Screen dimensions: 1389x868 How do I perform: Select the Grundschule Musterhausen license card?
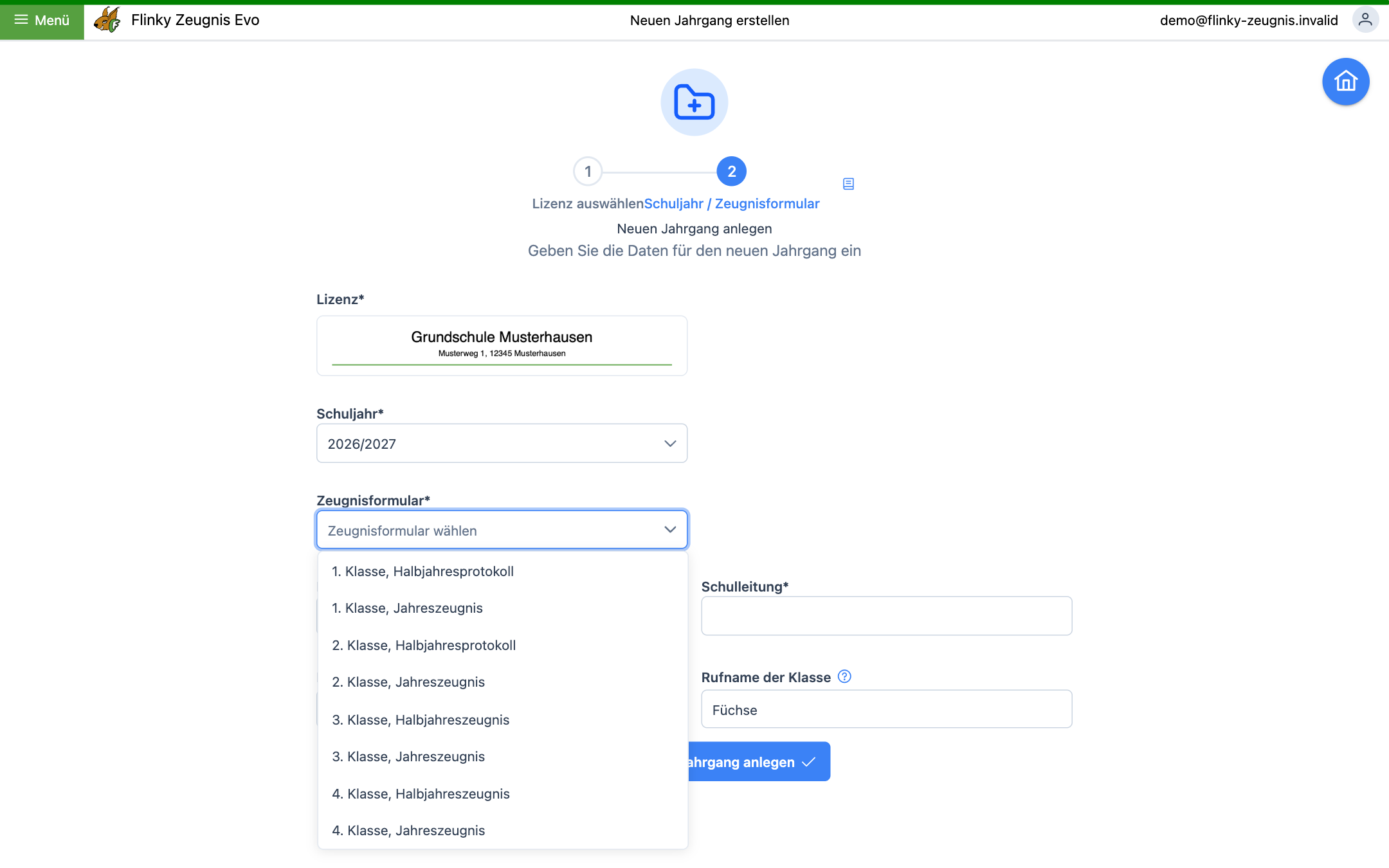pyautogui.click(x=502, y=346)
